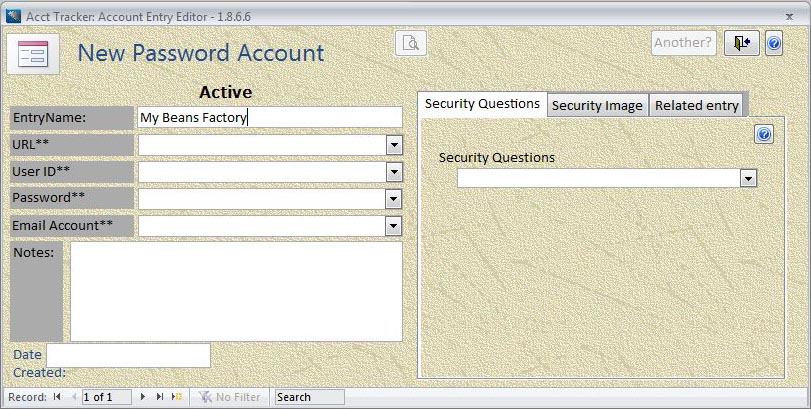The image size is (811, 409).
Task: Click the exit door icon button
Action: coord(742,42)
